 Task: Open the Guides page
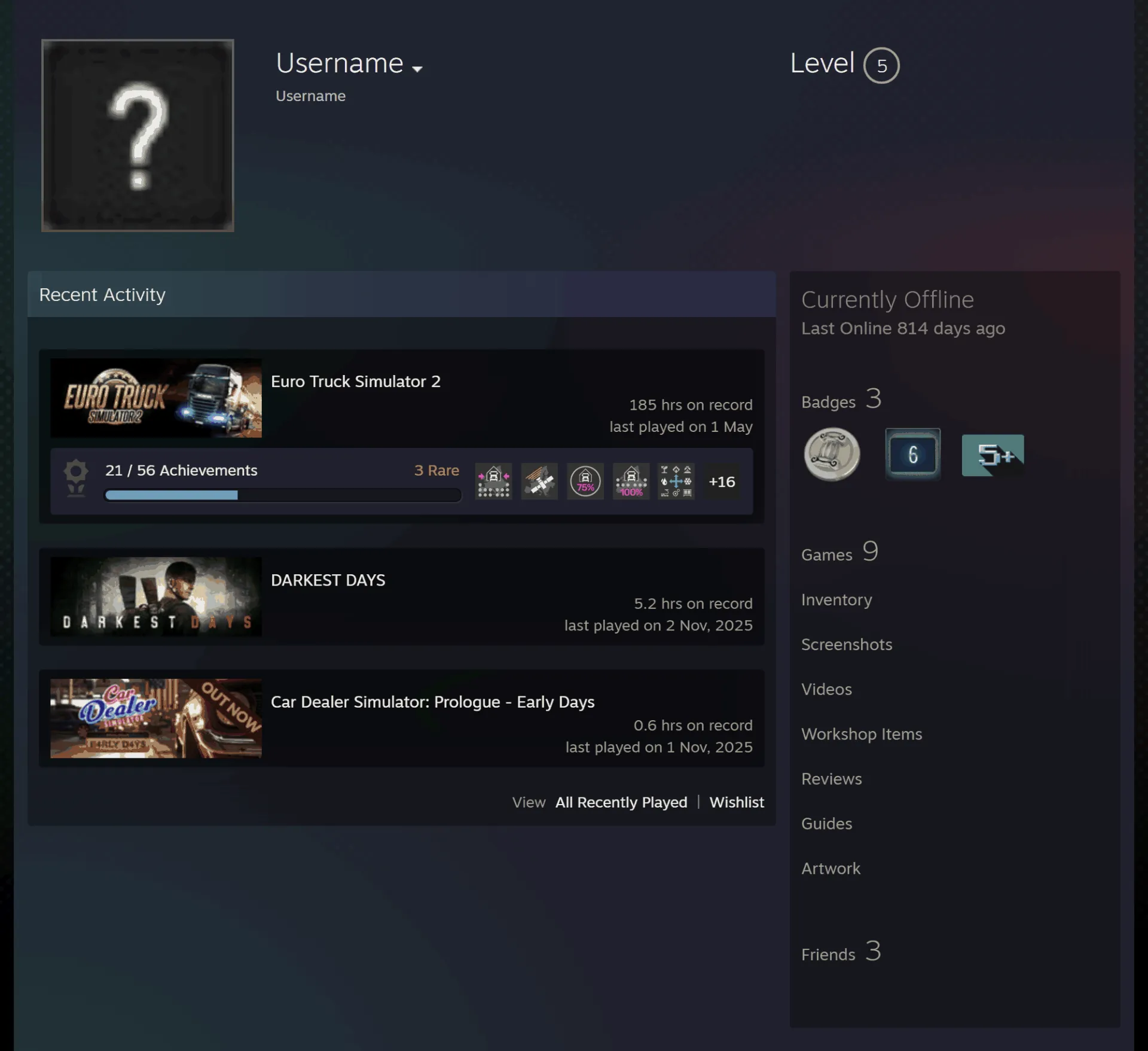point(826,824)
